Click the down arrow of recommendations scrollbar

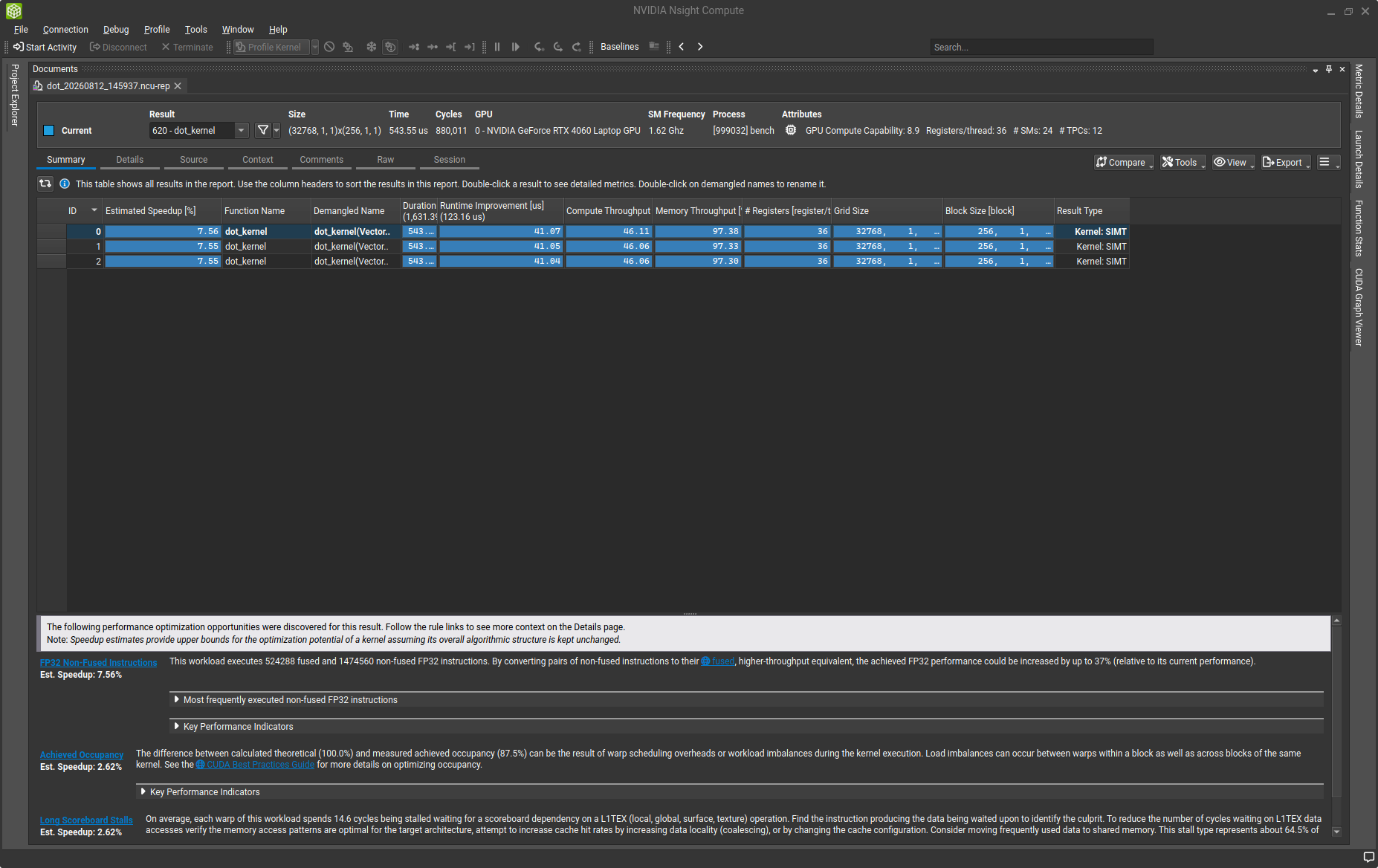[x=1336, y=832]
